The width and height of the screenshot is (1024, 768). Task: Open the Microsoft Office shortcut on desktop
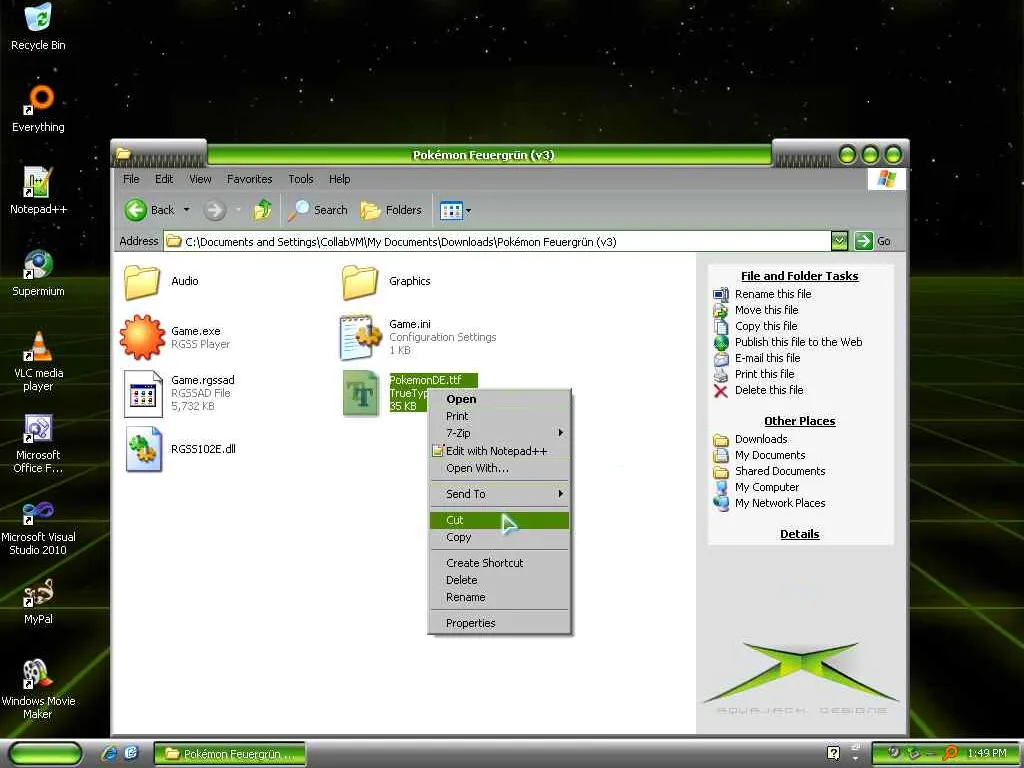coord(38,443)
